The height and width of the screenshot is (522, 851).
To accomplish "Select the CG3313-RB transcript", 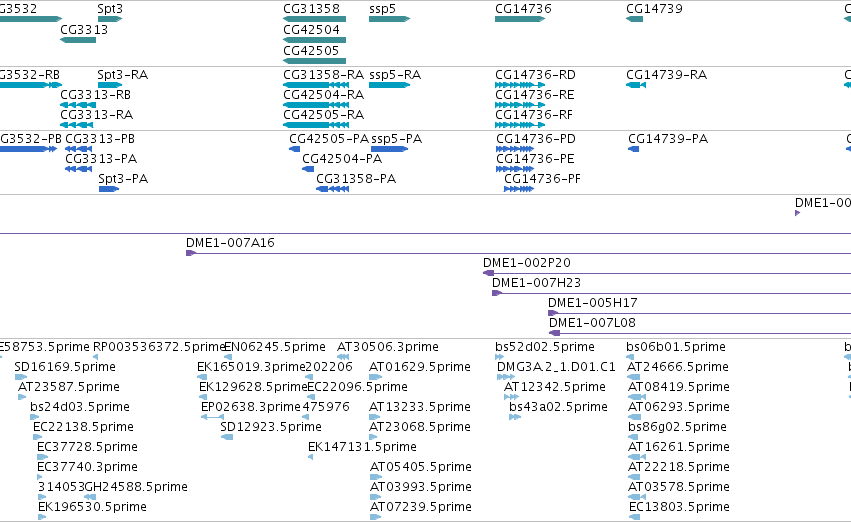I will coord(78,105).
